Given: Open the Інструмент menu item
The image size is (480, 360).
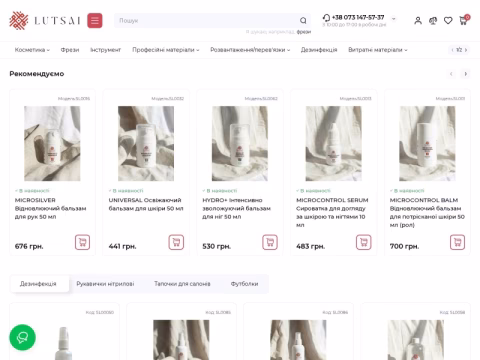Looking at the screenshot, I should (x=105, y=50).
